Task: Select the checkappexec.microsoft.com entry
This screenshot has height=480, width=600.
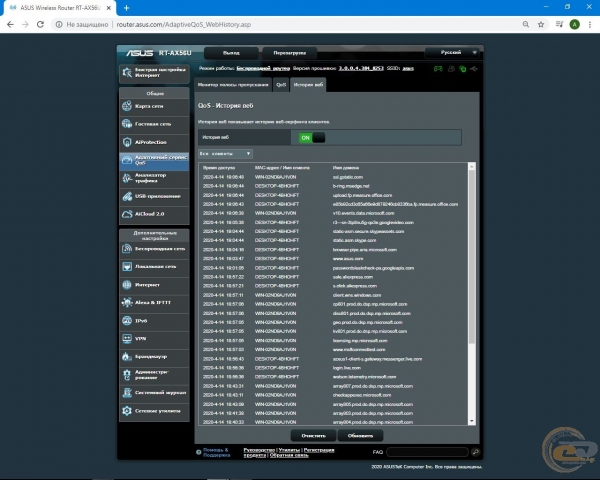Action: [362, 395]
